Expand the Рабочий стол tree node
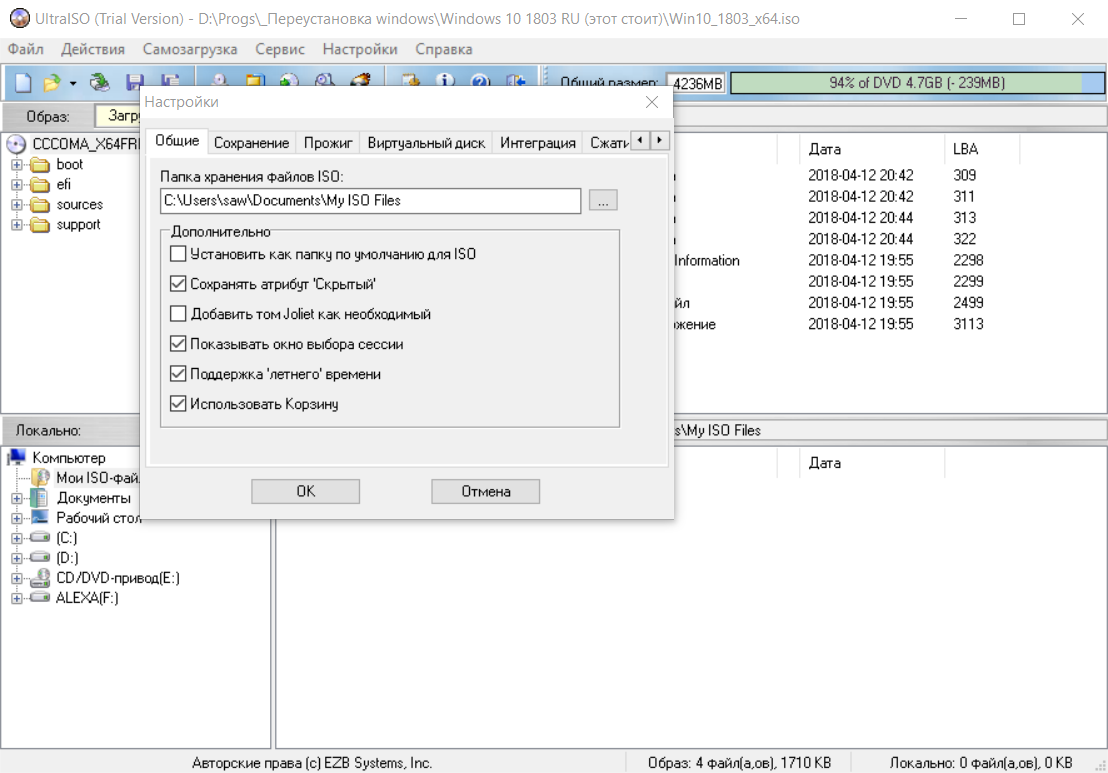Screen dimensions: 1108x773 coord(17,518)
